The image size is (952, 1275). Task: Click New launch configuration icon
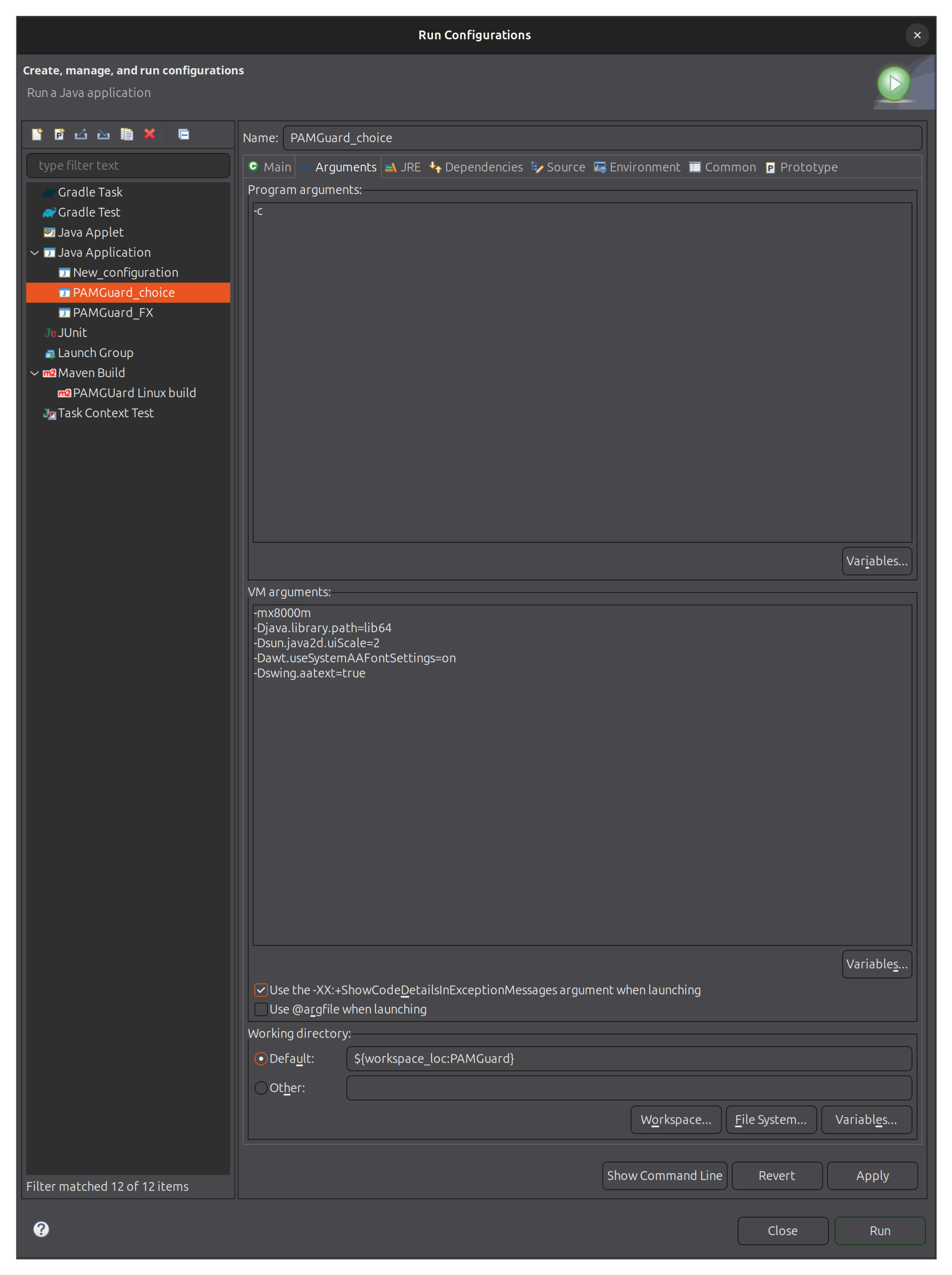tap(37, 134)
